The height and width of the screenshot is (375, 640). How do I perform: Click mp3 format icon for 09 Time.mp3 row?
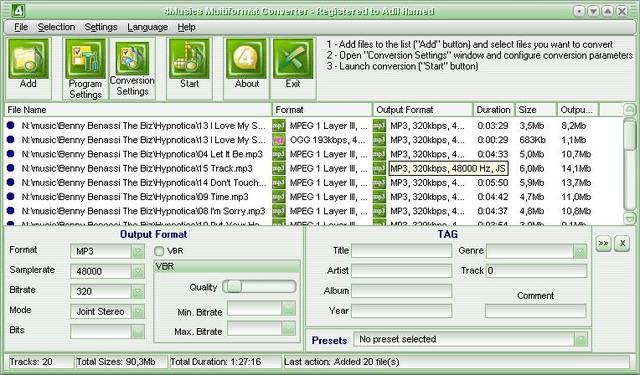coord(278,197)
